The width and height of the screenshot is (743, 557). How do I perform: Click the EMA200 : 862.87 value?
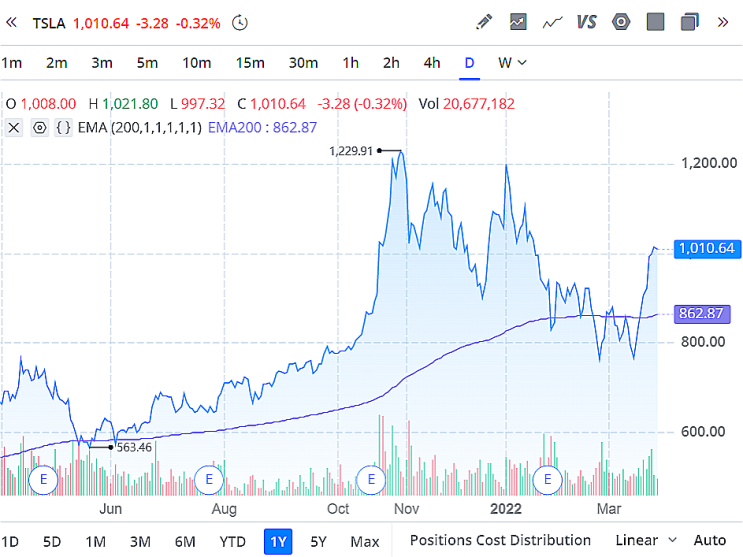coord(262,128)
